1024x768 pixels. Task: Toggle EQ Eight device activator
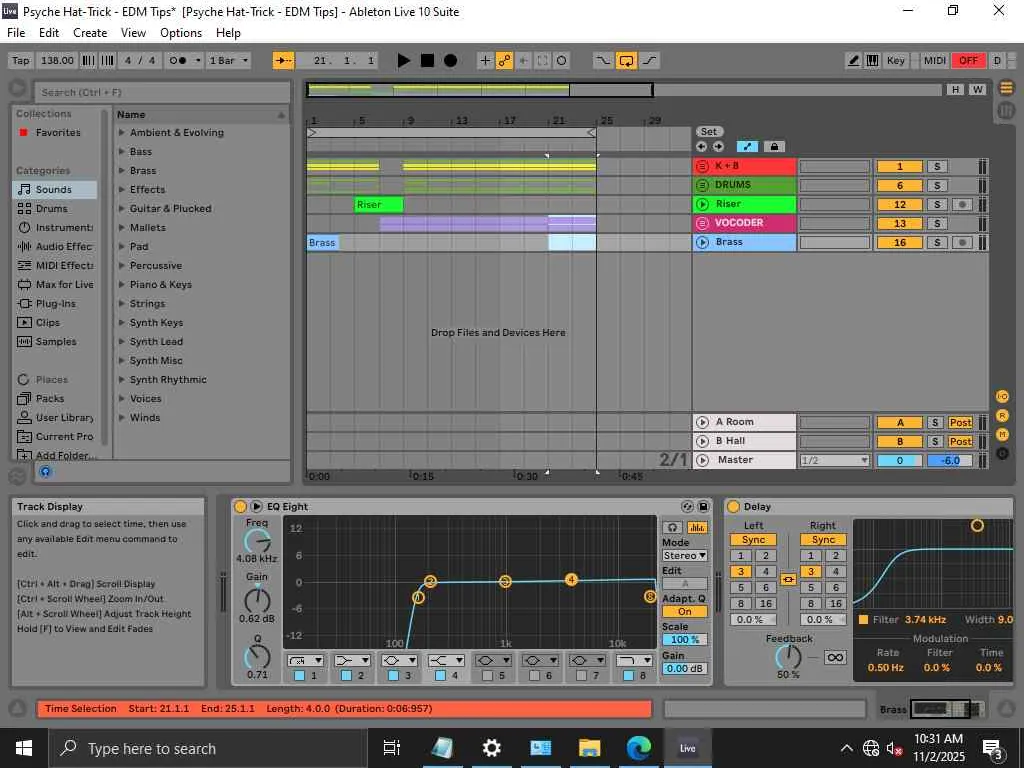pos(240,507)
